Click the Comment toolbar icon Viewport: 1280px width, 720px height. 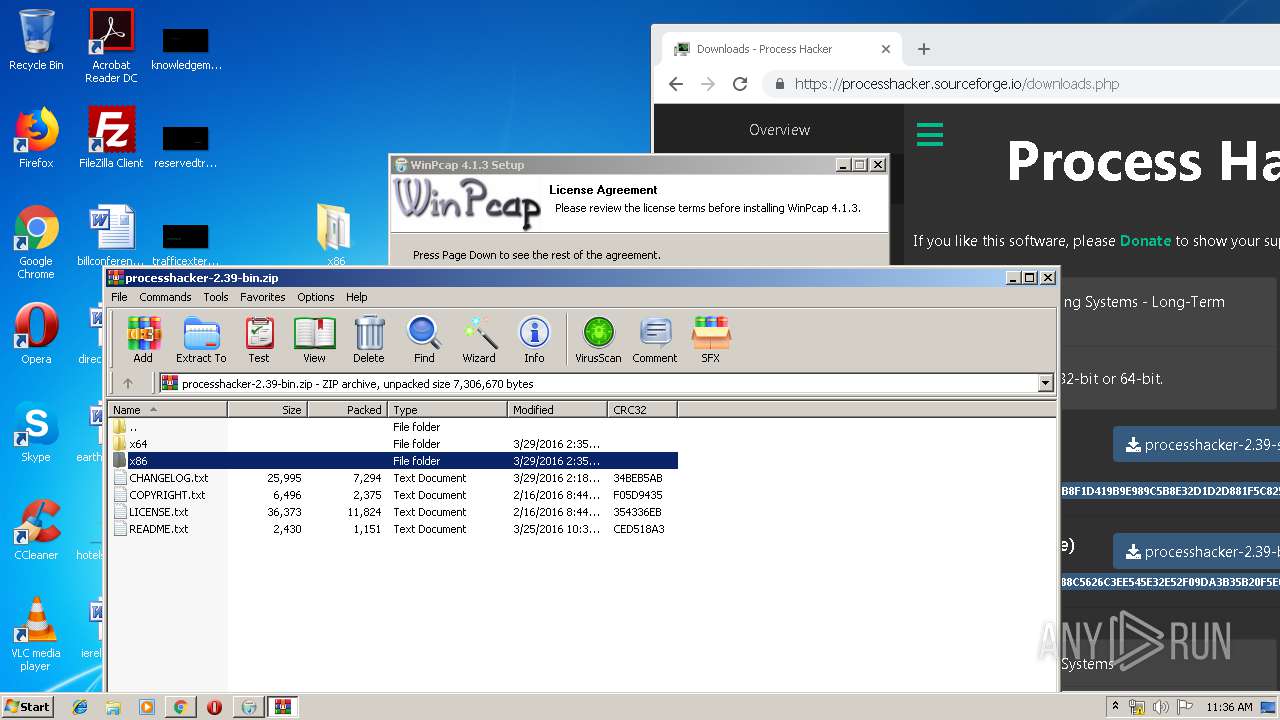pos(655,339)
